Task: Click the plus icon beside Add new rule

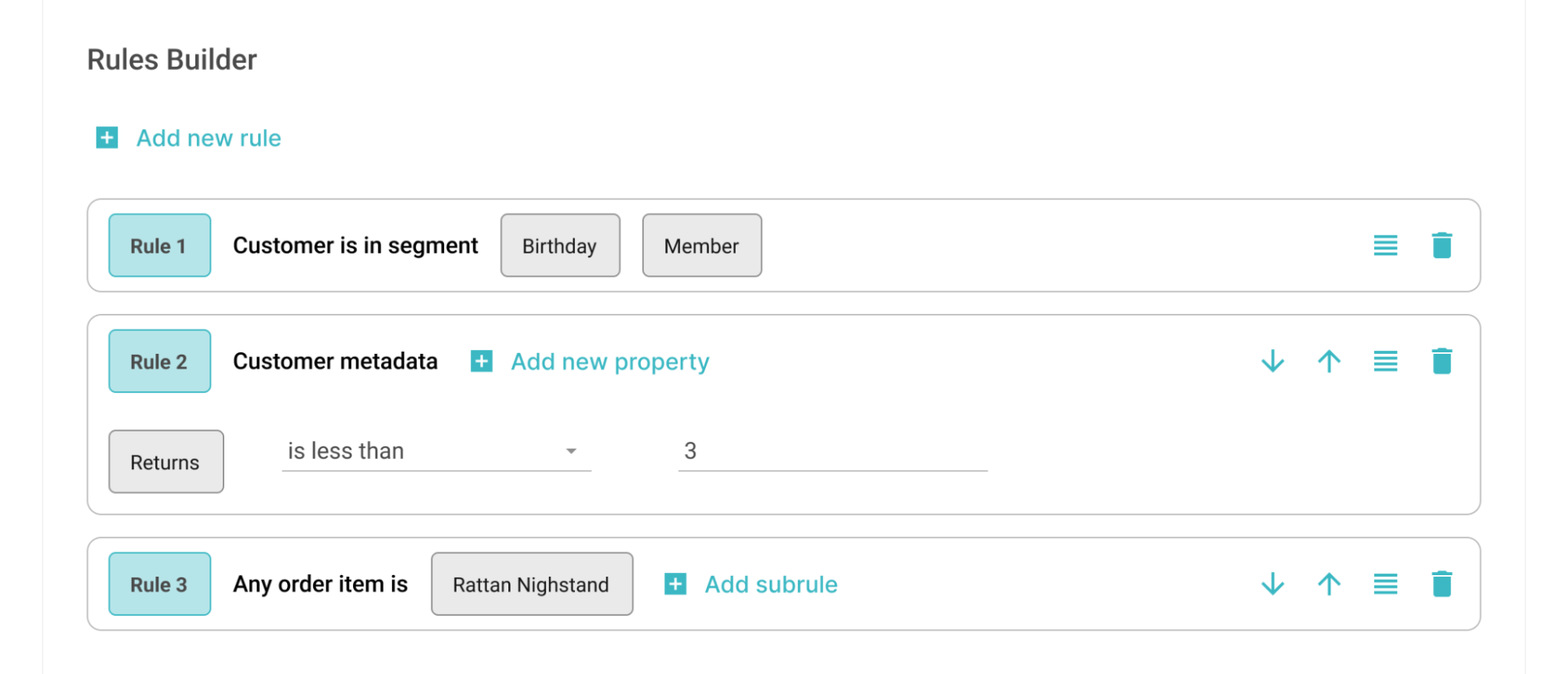Action: [x=107, y=138]
